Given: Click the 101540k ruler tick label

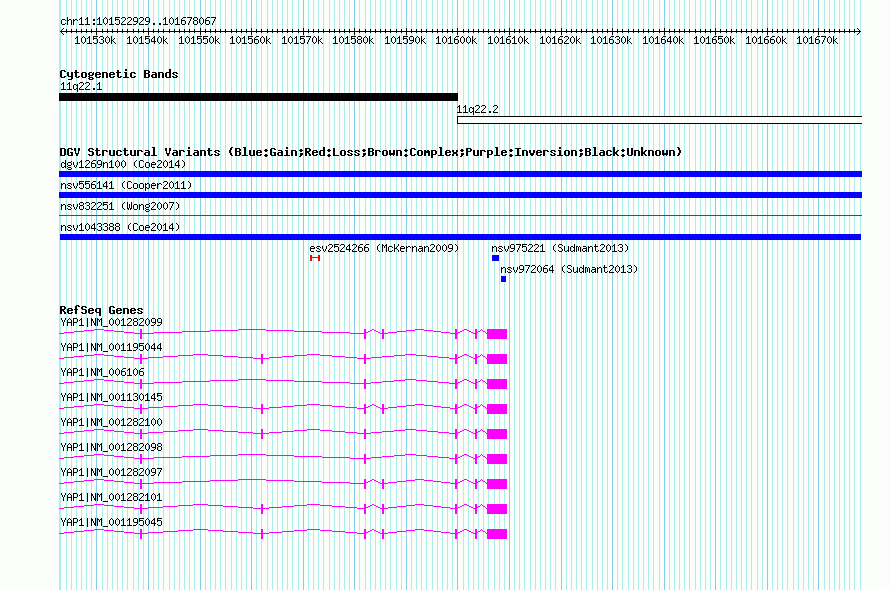Looking at the screenshot, I should [147, 40].
